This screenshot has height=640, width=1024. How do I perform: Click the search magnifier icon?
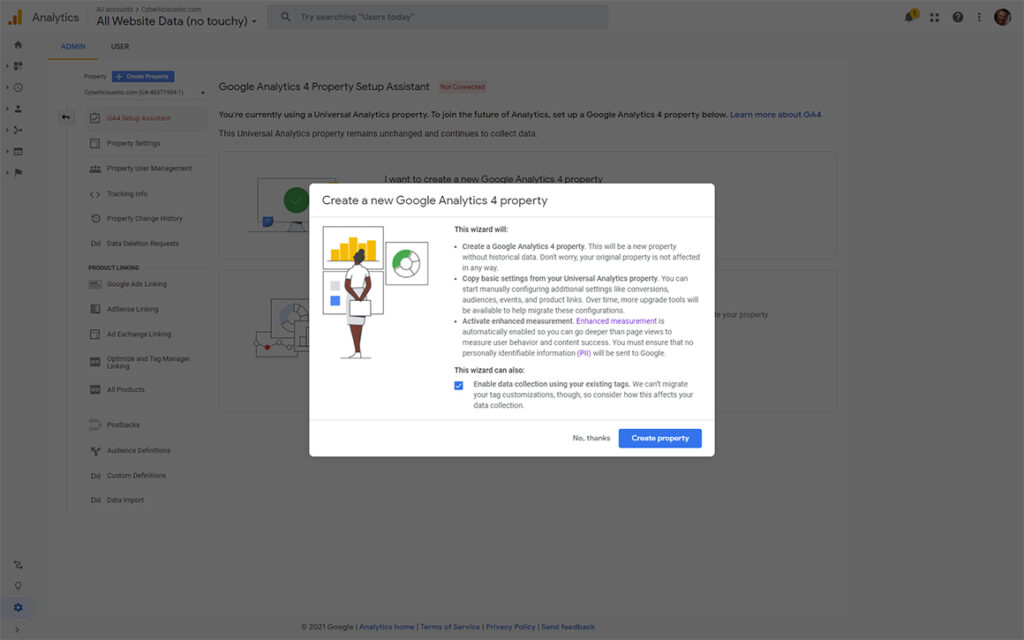pos(285,17)
